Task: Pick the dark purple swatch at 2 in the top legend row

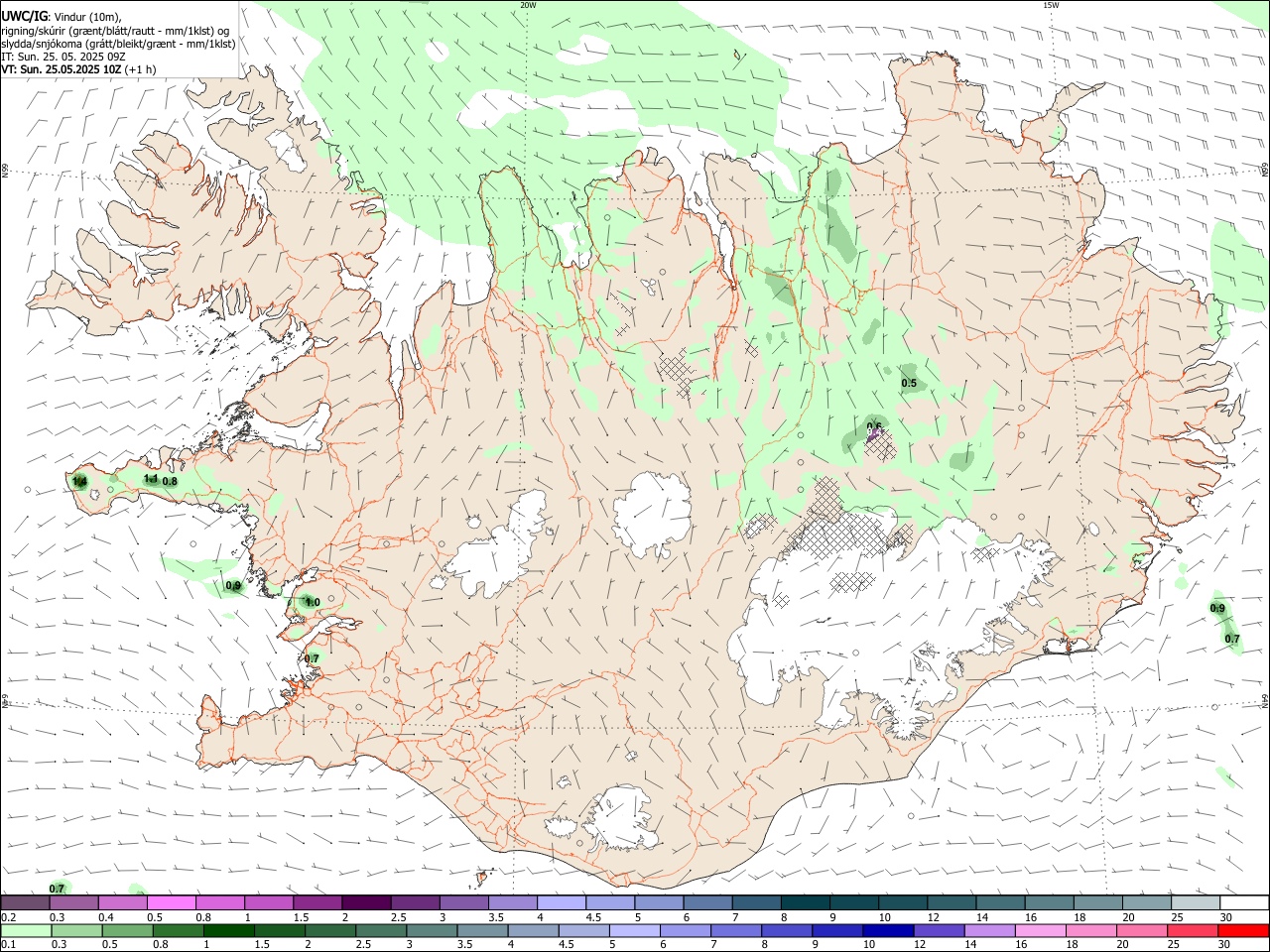Action: coord(365,902)
